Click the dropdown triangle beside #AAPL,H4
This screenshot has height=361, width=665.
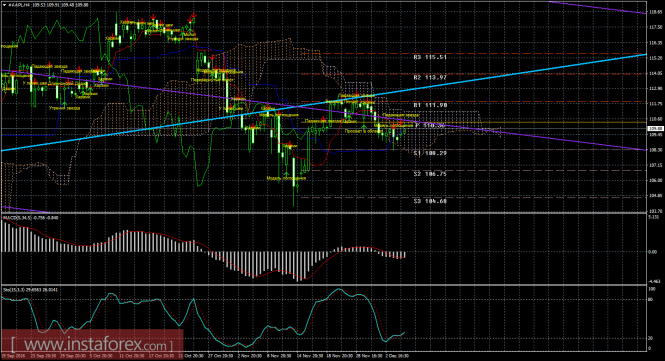point(4,5)
